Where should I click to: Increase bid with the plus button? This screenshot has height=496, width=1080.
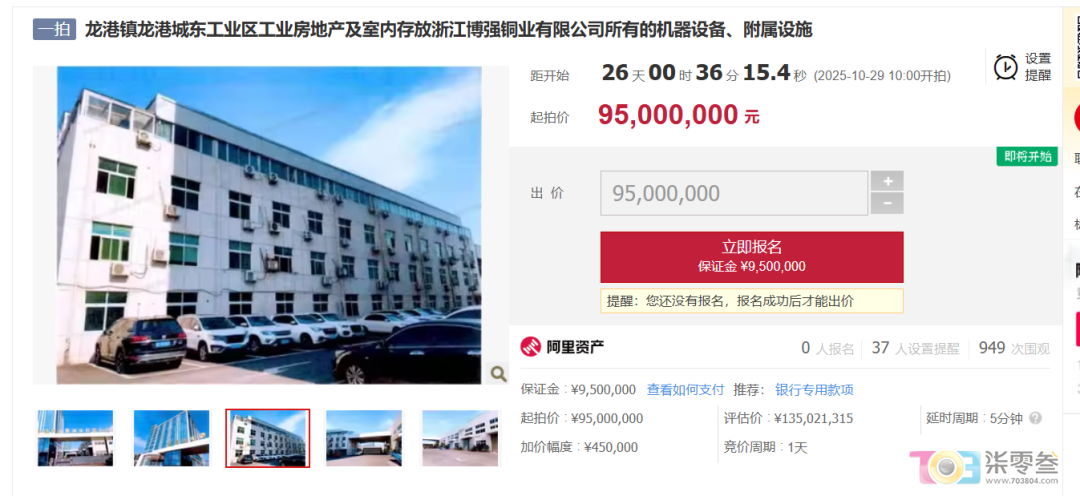click(888, 181)
